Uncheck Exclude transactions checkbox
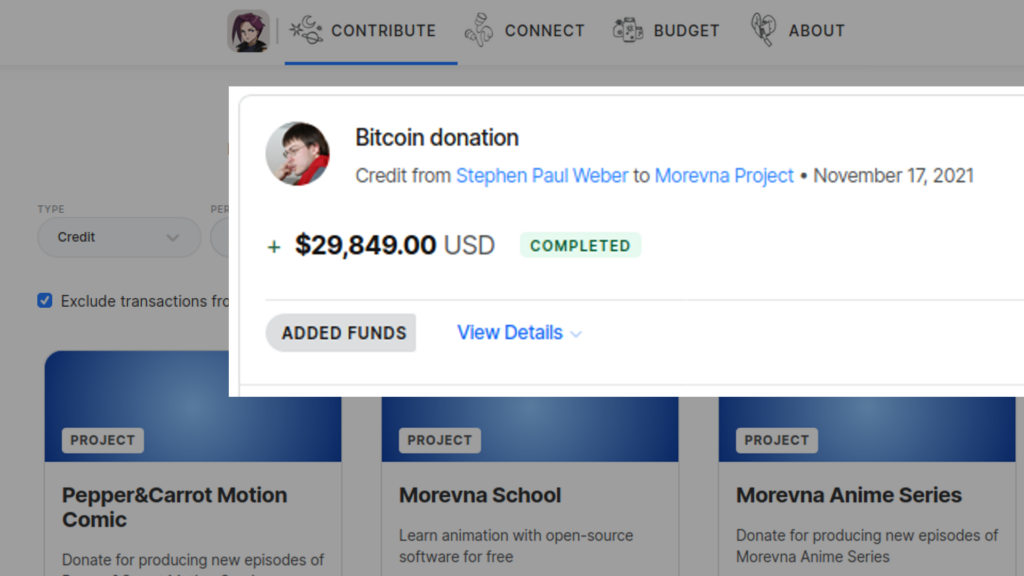 tap(45, 300)
